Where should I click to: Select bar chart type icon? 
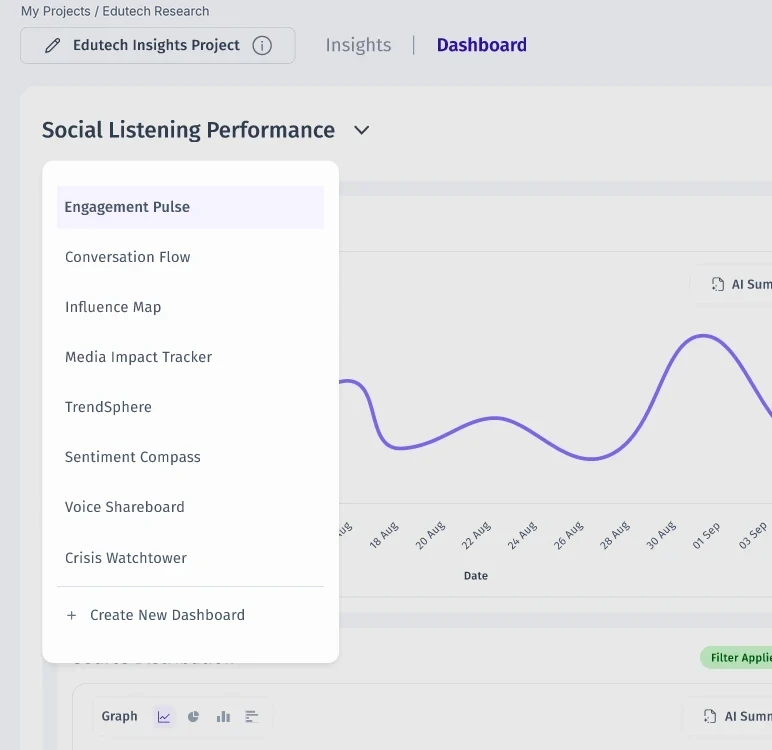tap(223, 717)
